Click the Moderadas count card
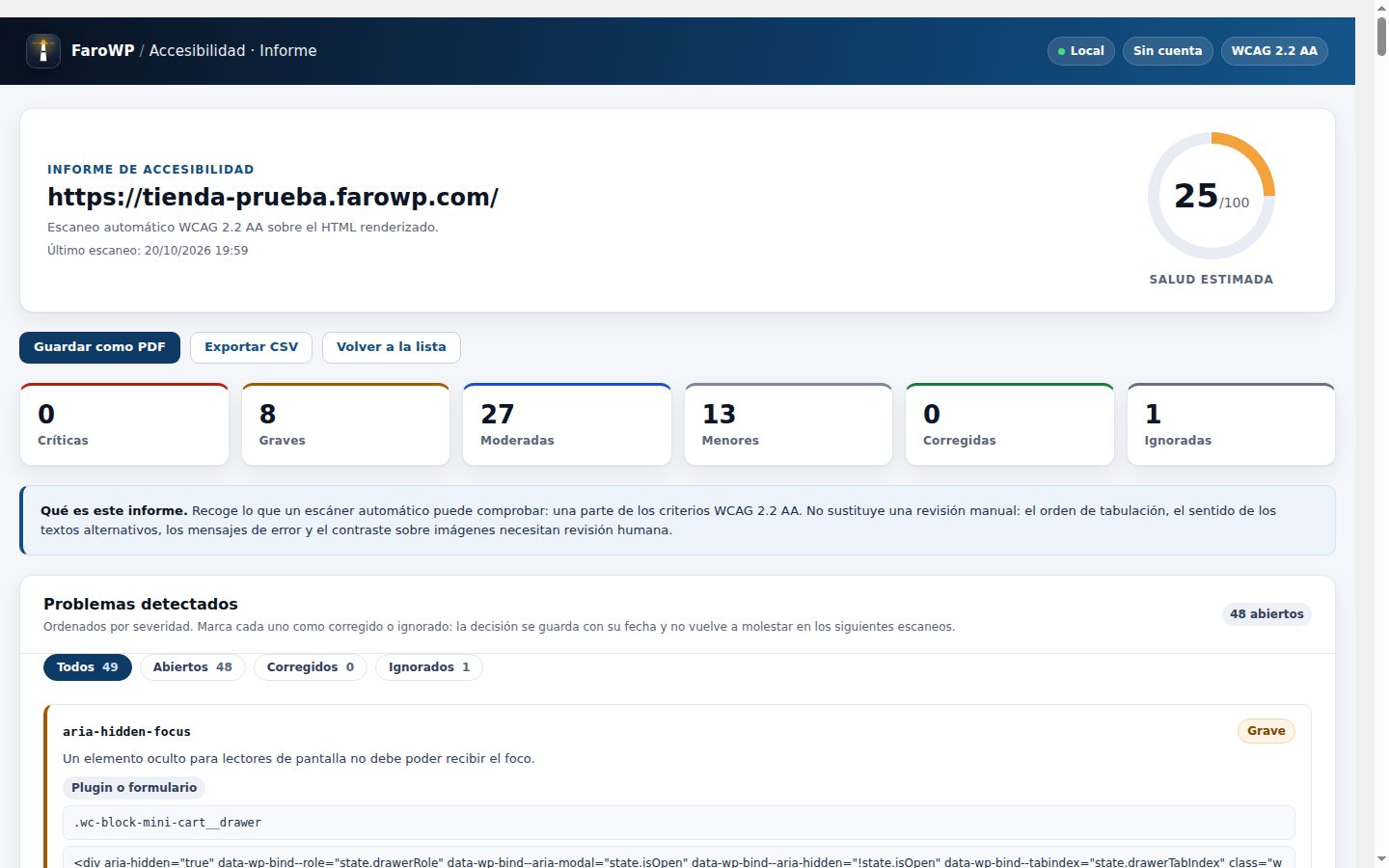Image resolution: width=1389 pixels, height=868 pixels. click(x=567, y=424)
